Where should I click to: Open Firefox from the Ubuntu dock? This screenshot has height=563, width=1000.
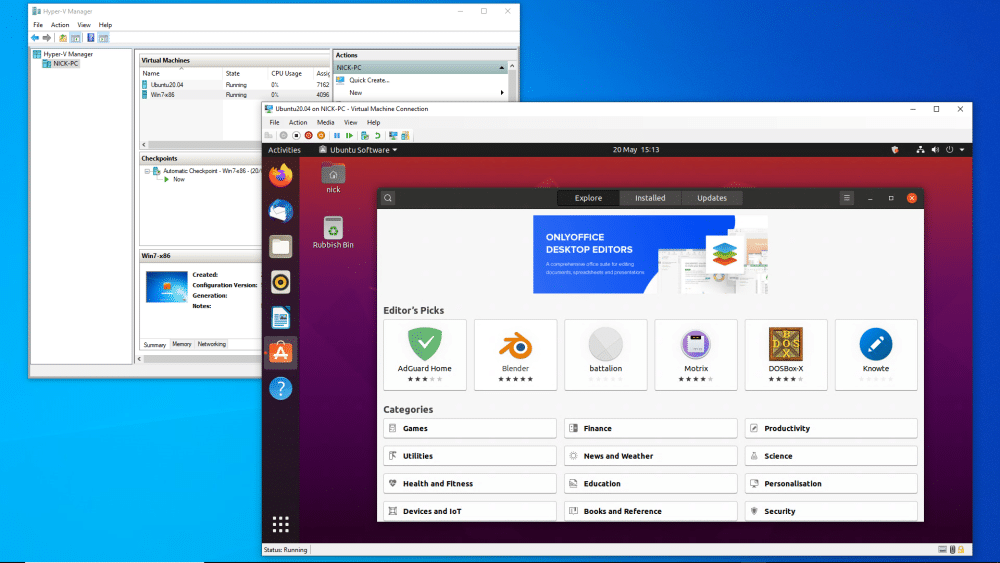pos(281,175)
